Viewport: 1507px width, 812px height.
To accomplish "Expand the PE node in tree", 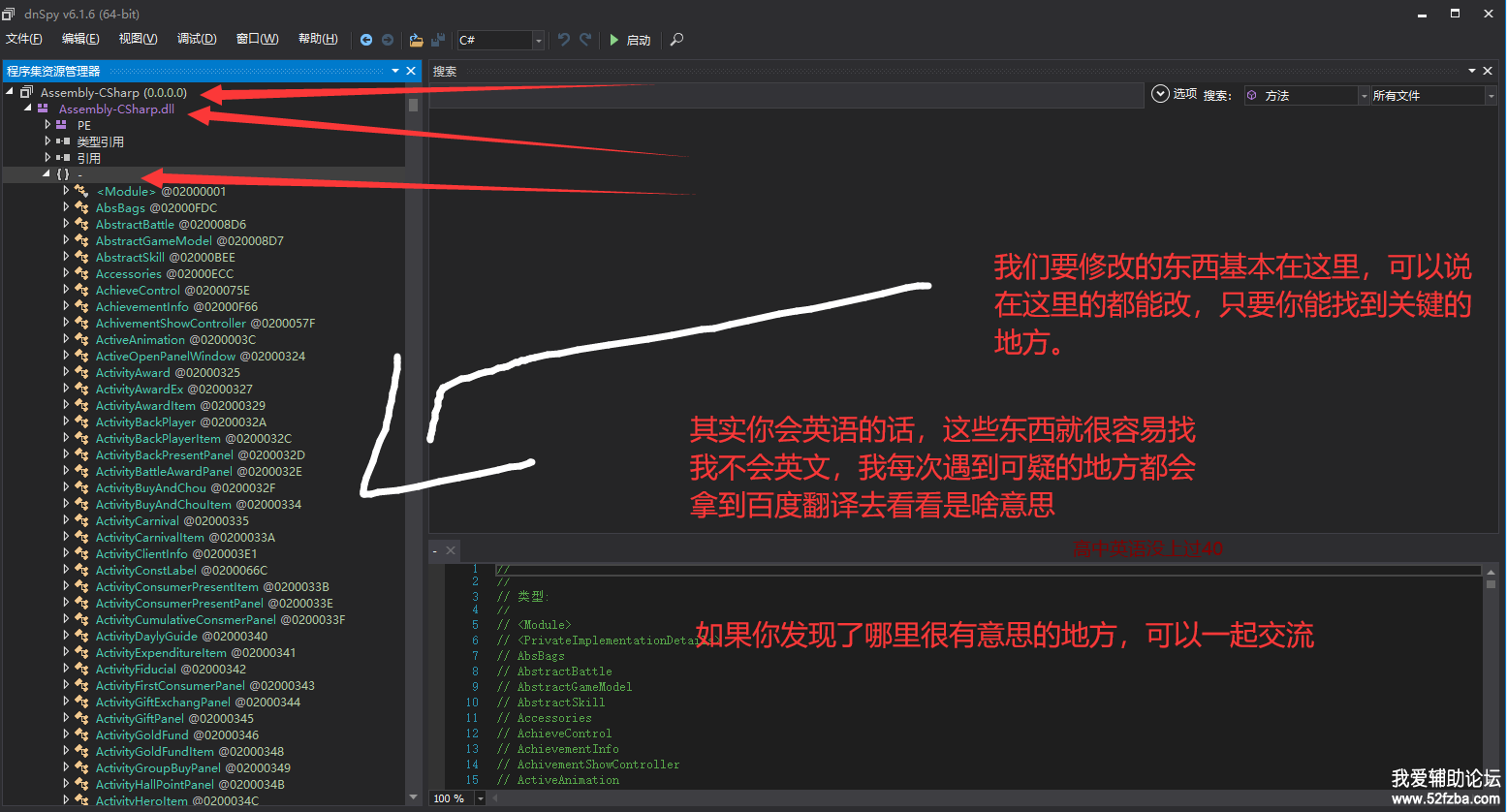I will click(x=47, y=125).
